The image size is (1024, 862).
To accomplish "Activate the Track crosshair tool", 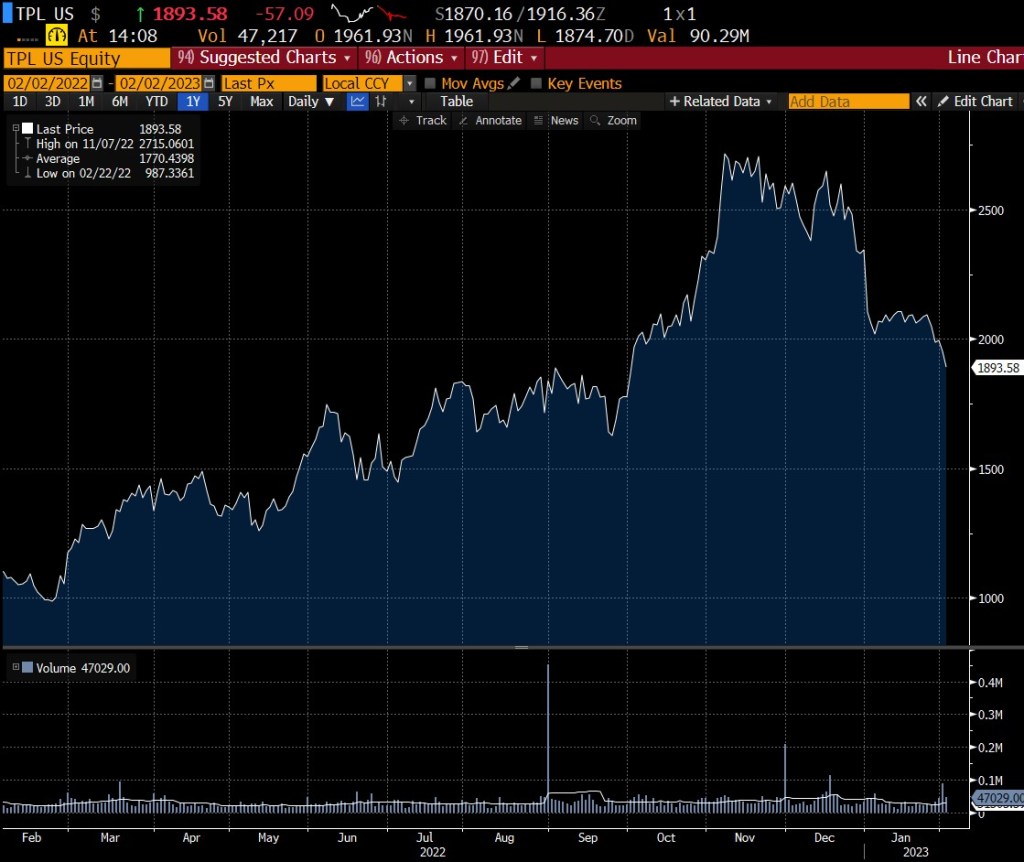I will [x=422, y=120].
